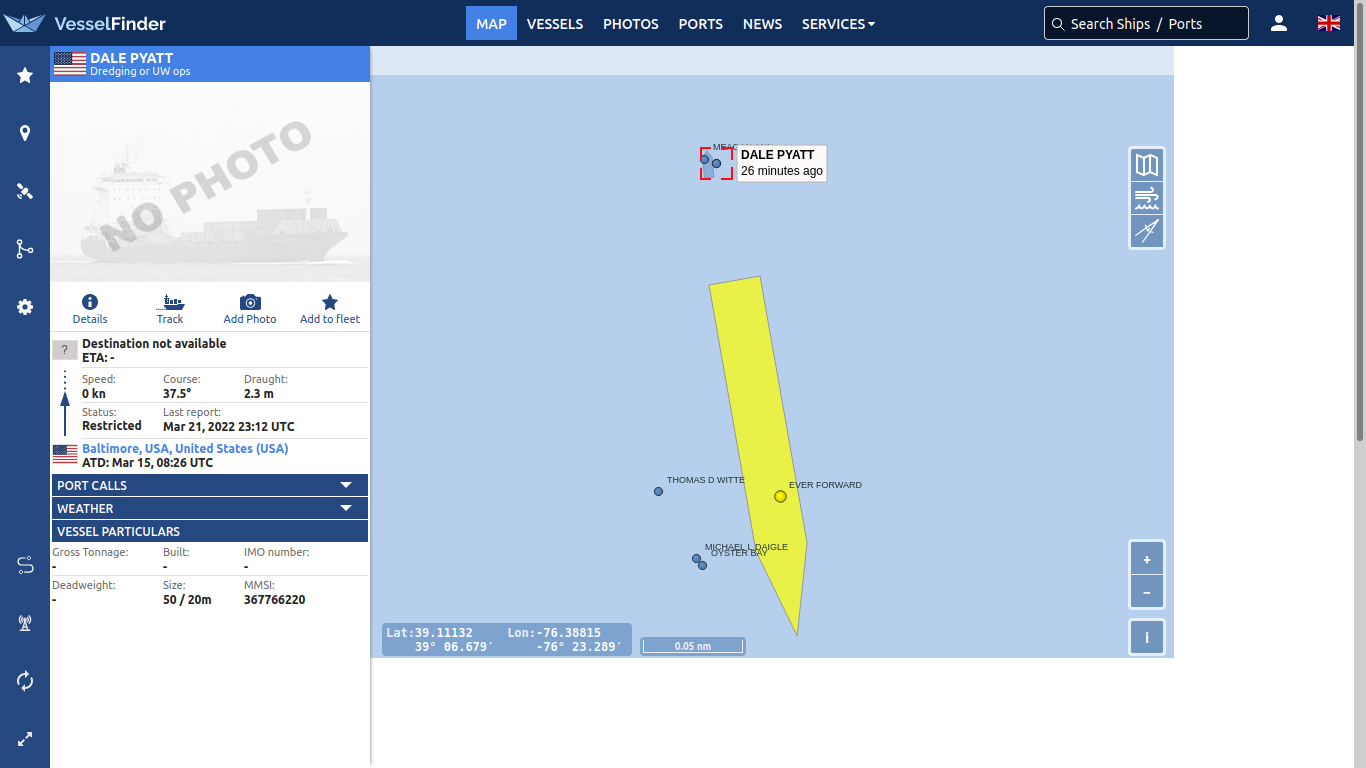Viewport: 1366px width, 768px height.
Task: Toggle the wind and weather layer icon
Action: point(1147,198)
